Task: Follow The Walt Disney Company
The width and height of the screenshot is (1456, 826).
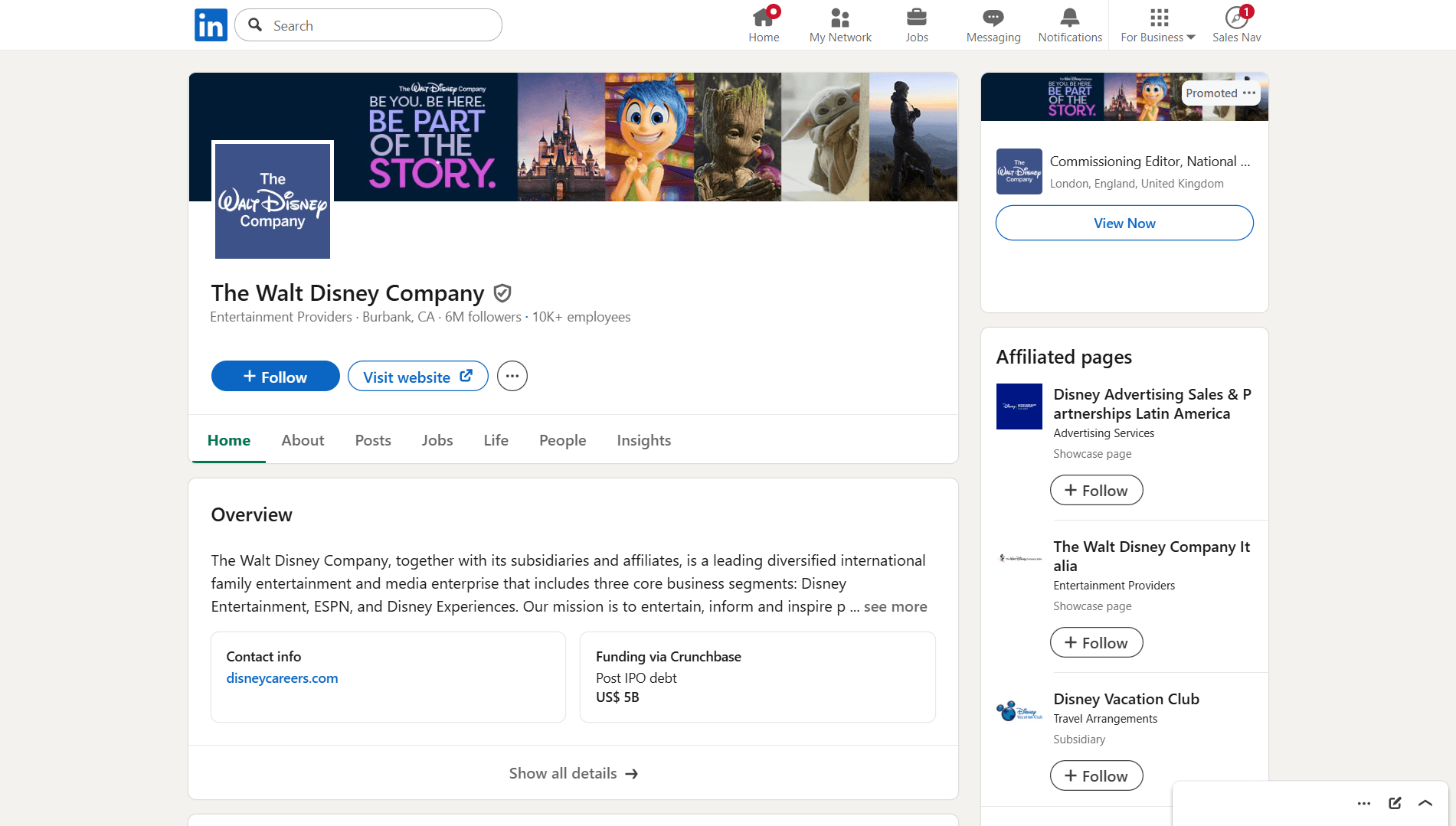Action: point(275,376)
